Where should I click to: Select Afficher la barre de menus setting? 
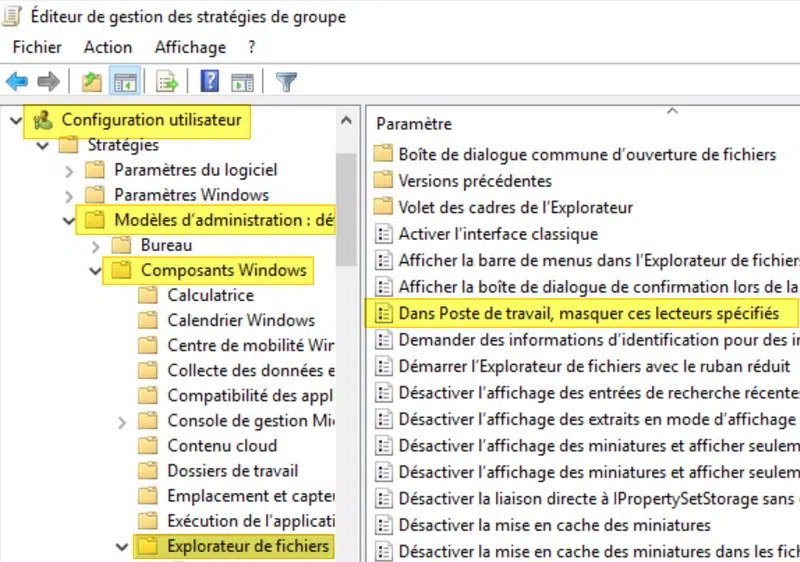[x=598, y=260]
